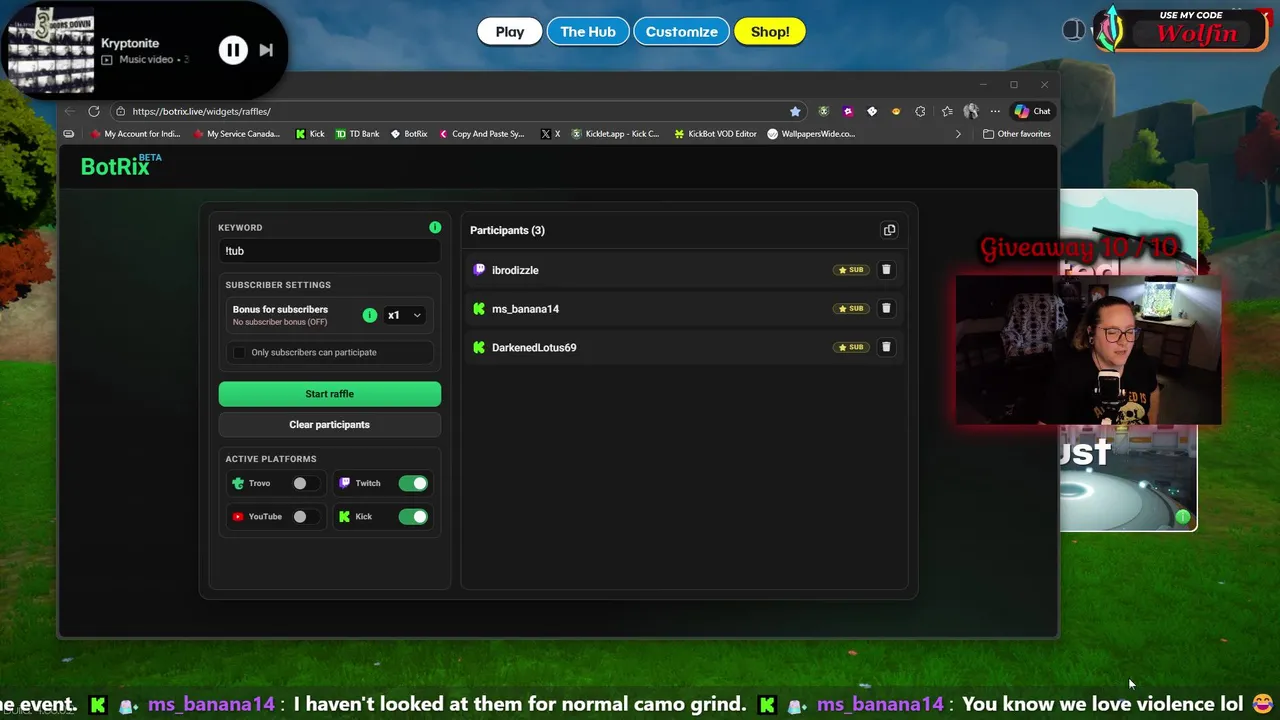
Task: Open the x1 subscriber bonus dropdown
Action: [x=405, y=315]
